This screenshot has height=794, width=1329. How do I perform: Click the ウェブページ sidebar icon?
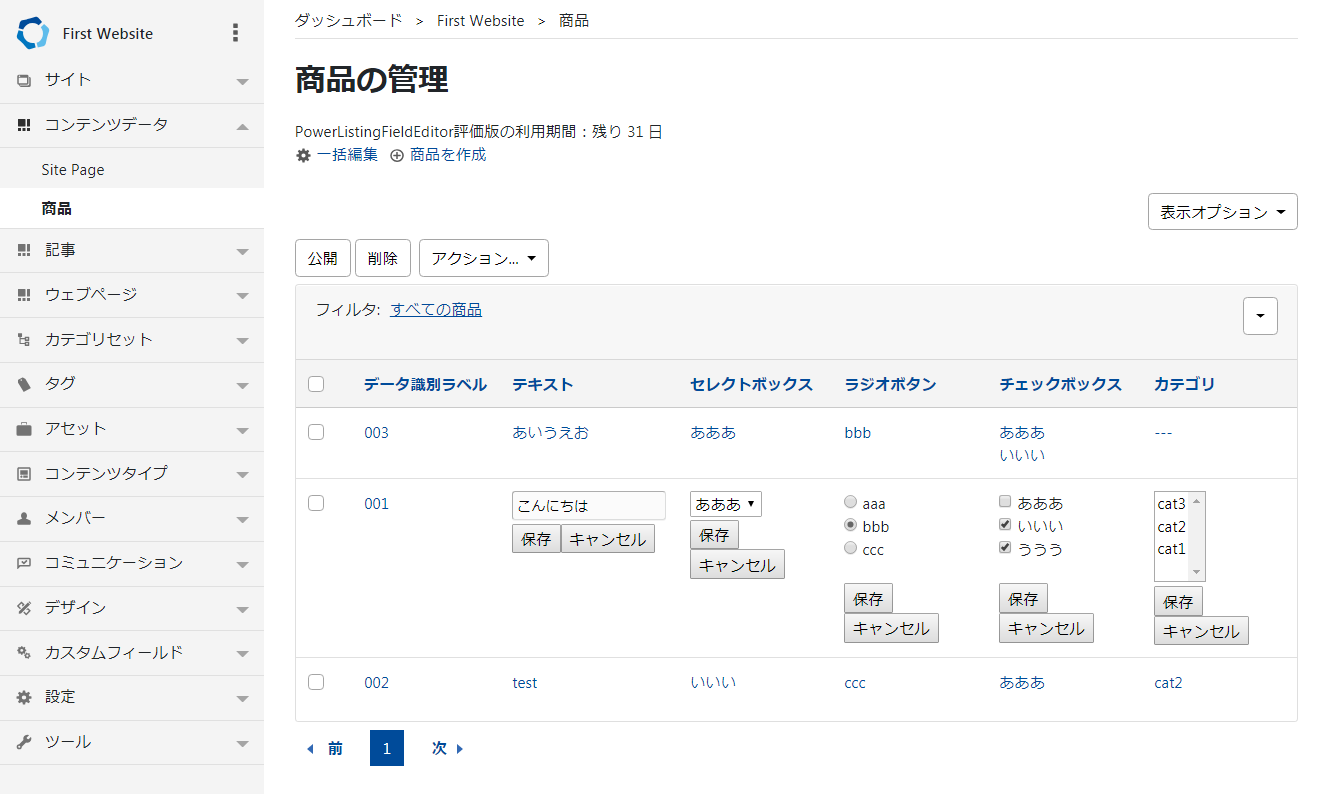tap(24, 295)
